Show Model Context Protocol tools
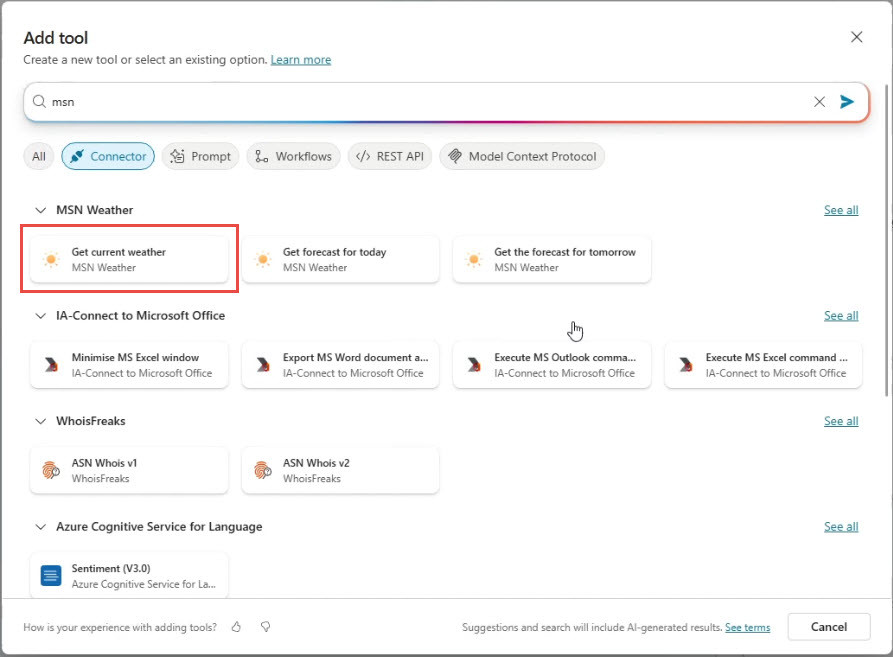This screenshot has height=657, width=893. click(522, 157)
